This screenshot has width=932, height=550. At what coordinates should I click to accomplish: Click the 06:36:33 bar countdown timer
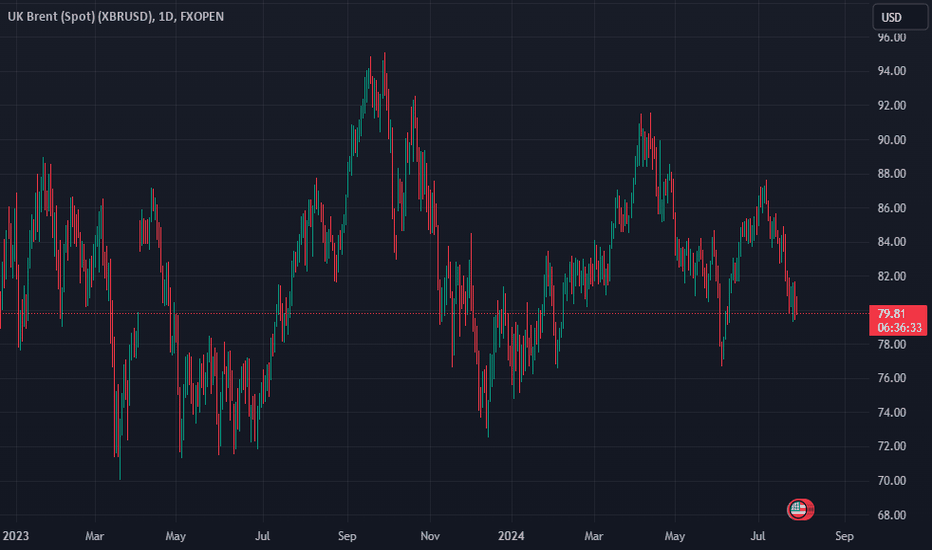(x=899, y=328)
